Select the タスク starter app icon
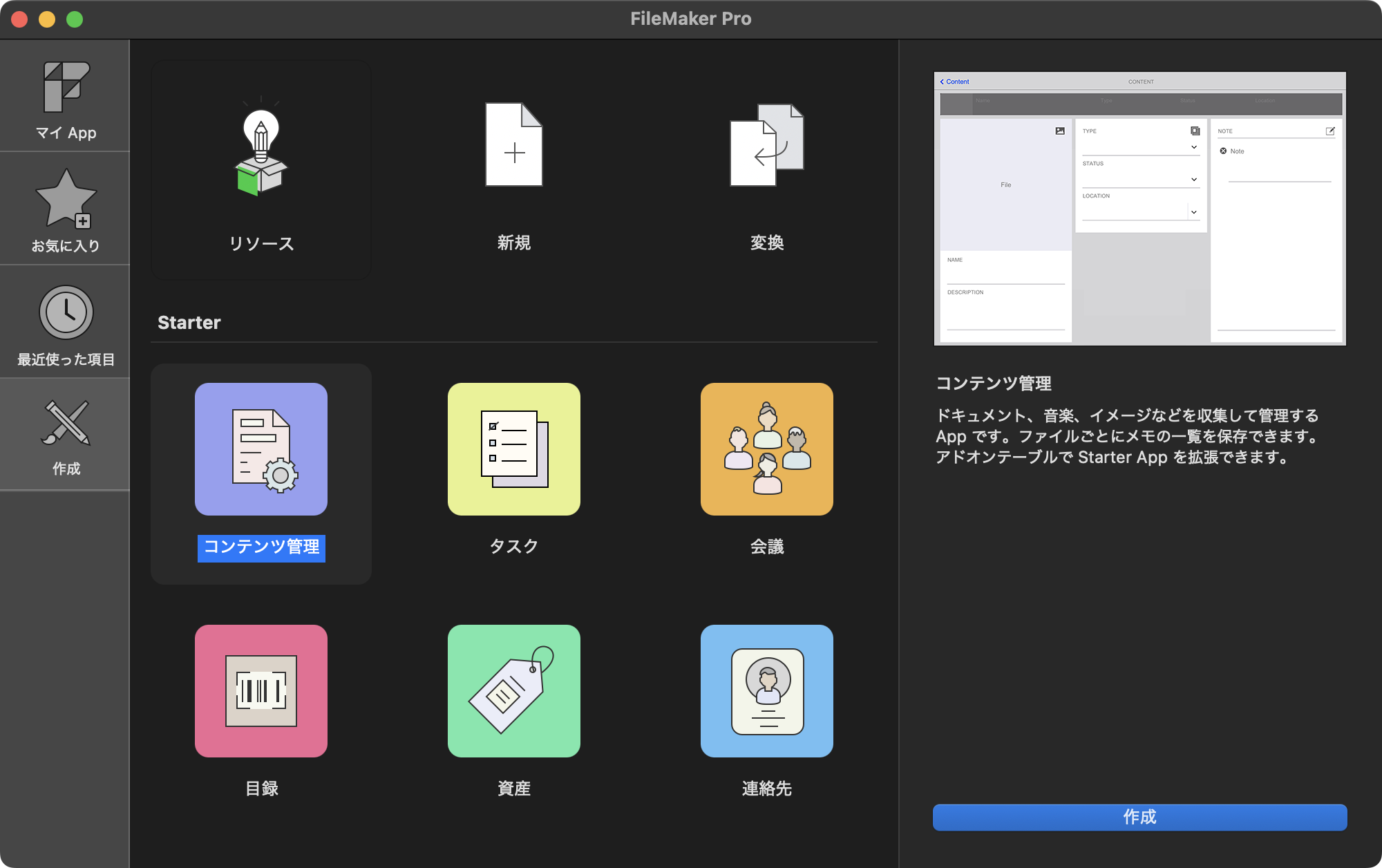 click(514, 449)
